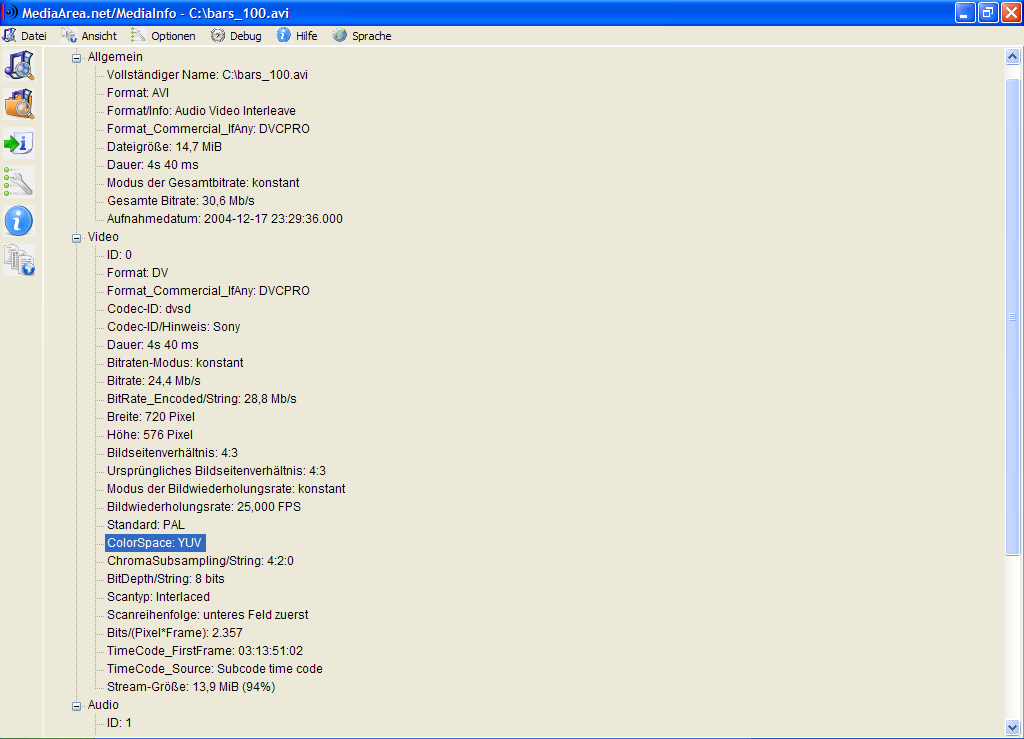Select the 'Codec-ID: dvsd' row
Viewport: 1024px width, 739px height.
(149, 309)
